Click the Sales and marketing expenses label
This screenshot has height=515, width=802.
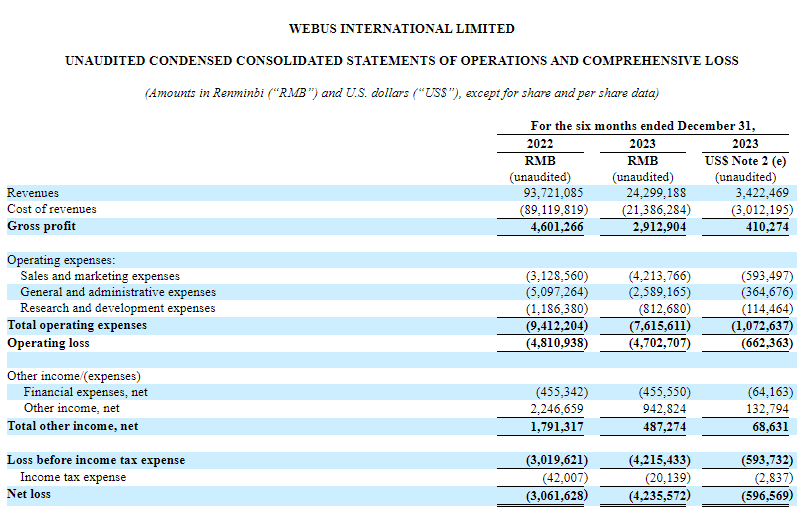(x=100, y=276)
